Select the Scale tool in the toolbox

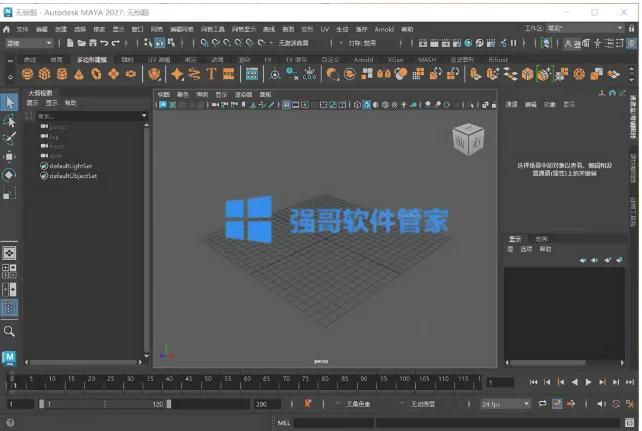[x=9, y=193]
